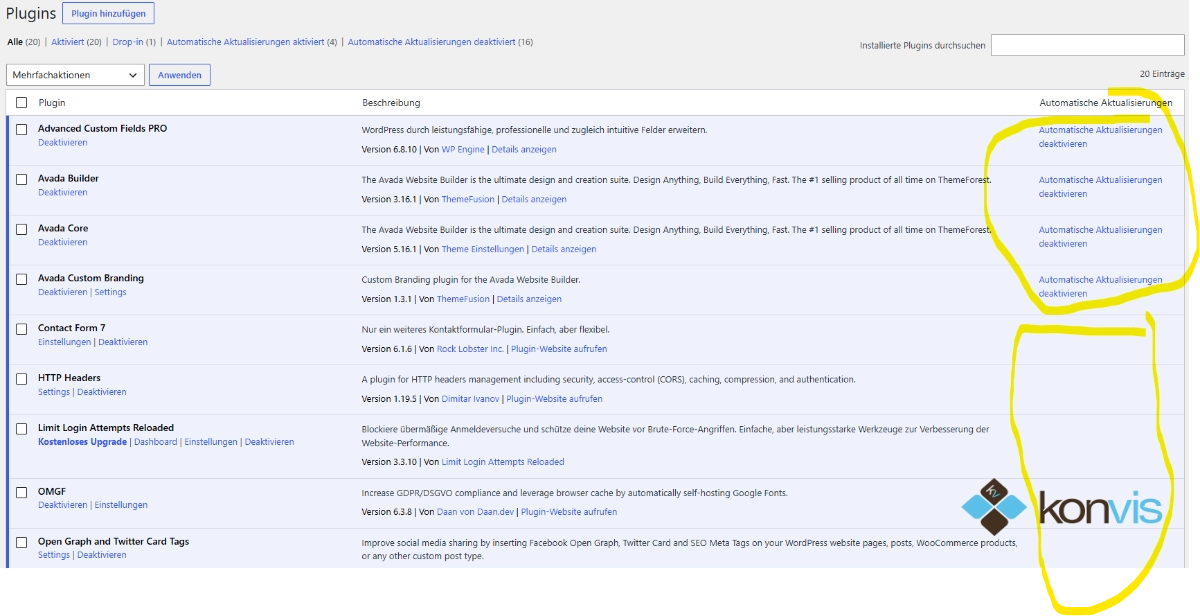Deactivate the Avada Builder plugin

pyautogui.click(x=63, y=192)
